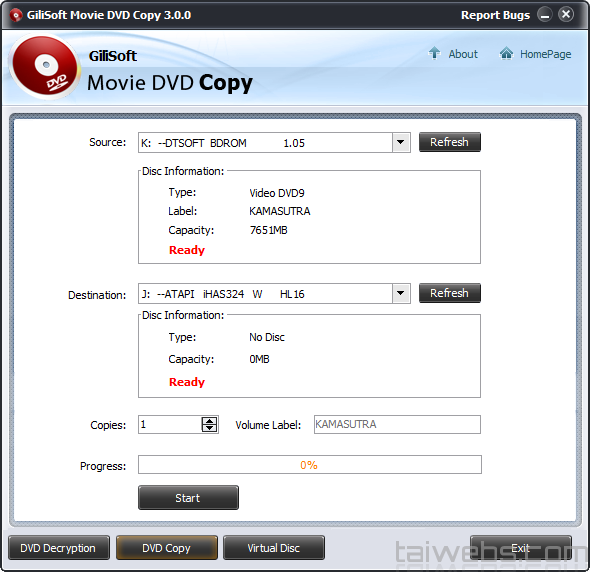Select the K: DTSOFT BDROM source field
Screen dimensions: 590x572
[265, 143]
